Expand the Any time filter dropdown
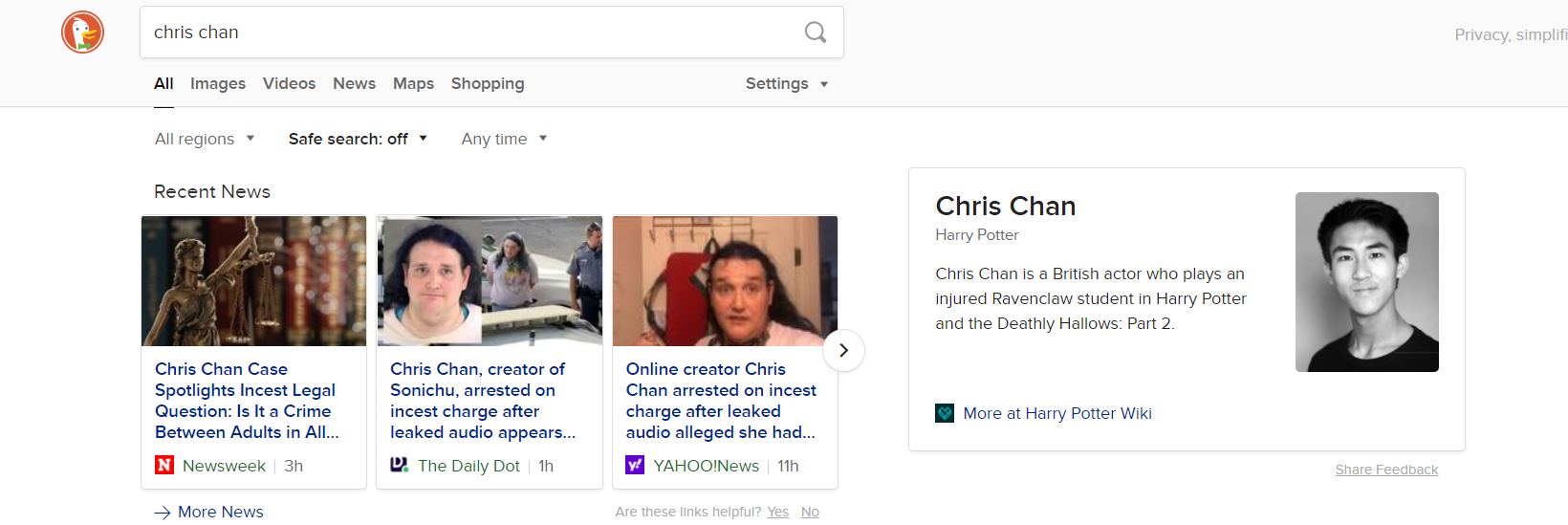1568x525 pixels. pos(504,139)
